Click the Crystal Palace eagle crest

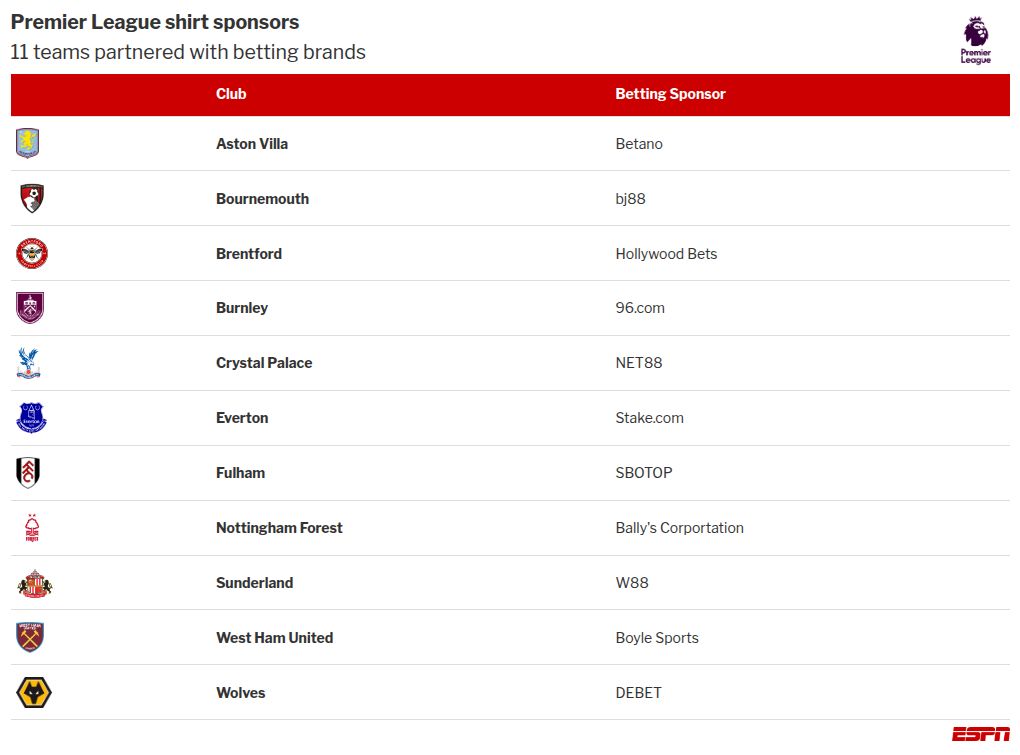(x=29, y=363)
